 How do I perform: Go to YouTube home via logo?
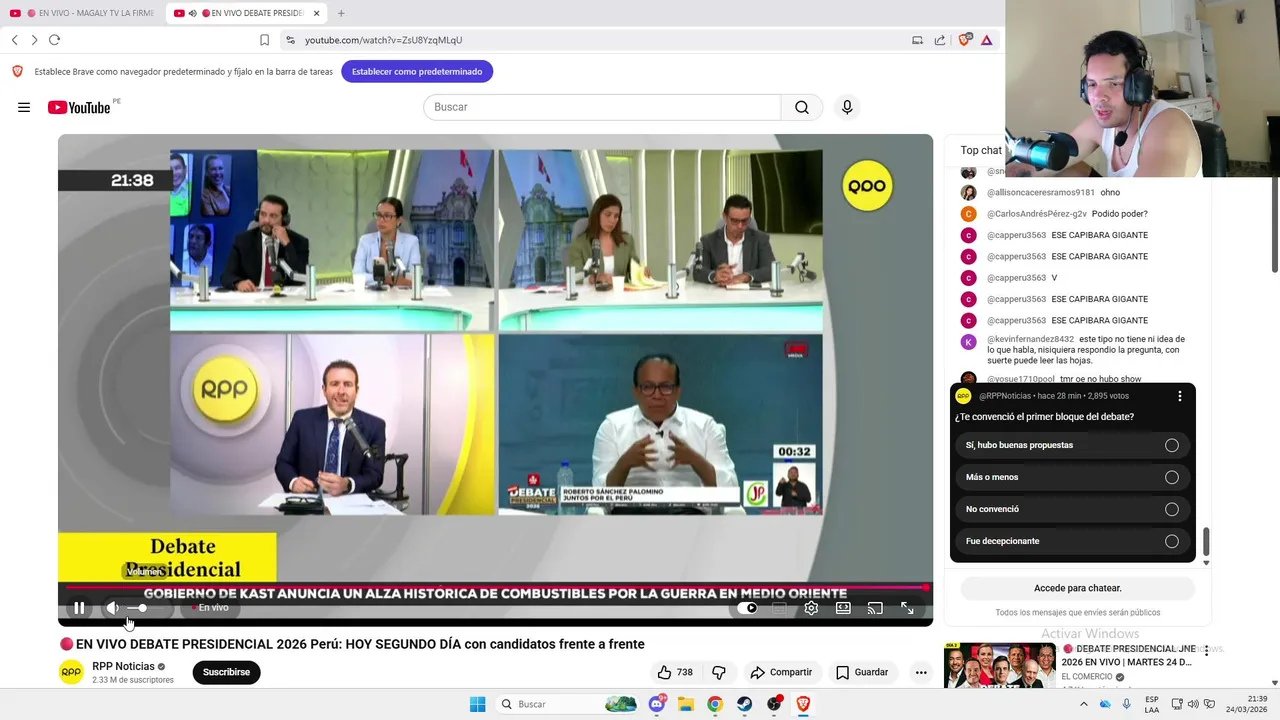(x=80, y=107)
